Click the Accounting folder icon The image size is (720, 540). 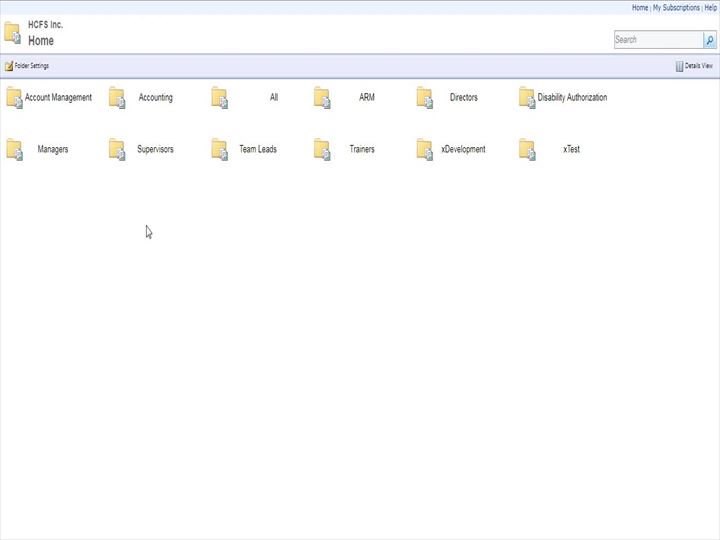117,98
